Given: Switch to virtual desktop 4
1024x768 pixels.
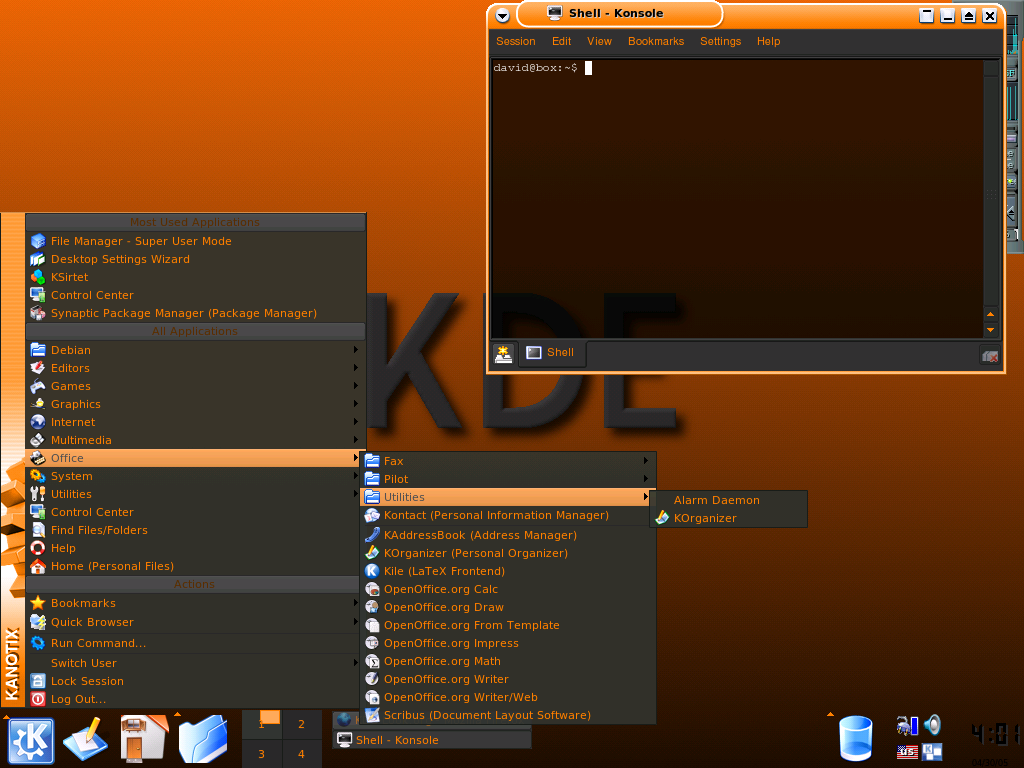Looking at the screenshot, I should tap(301, 754).
